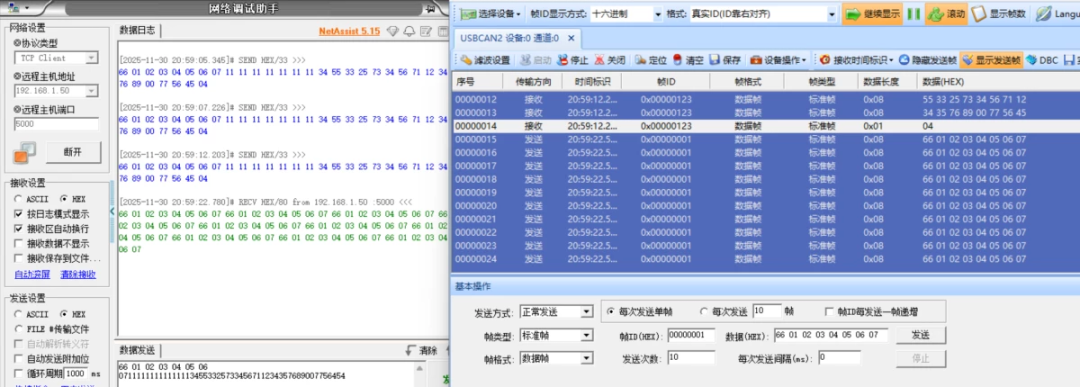Click the 定位 locate toolbar icon
Image resolution: width=1080 pixels, height=387 pixels.
tap(640, 60)
